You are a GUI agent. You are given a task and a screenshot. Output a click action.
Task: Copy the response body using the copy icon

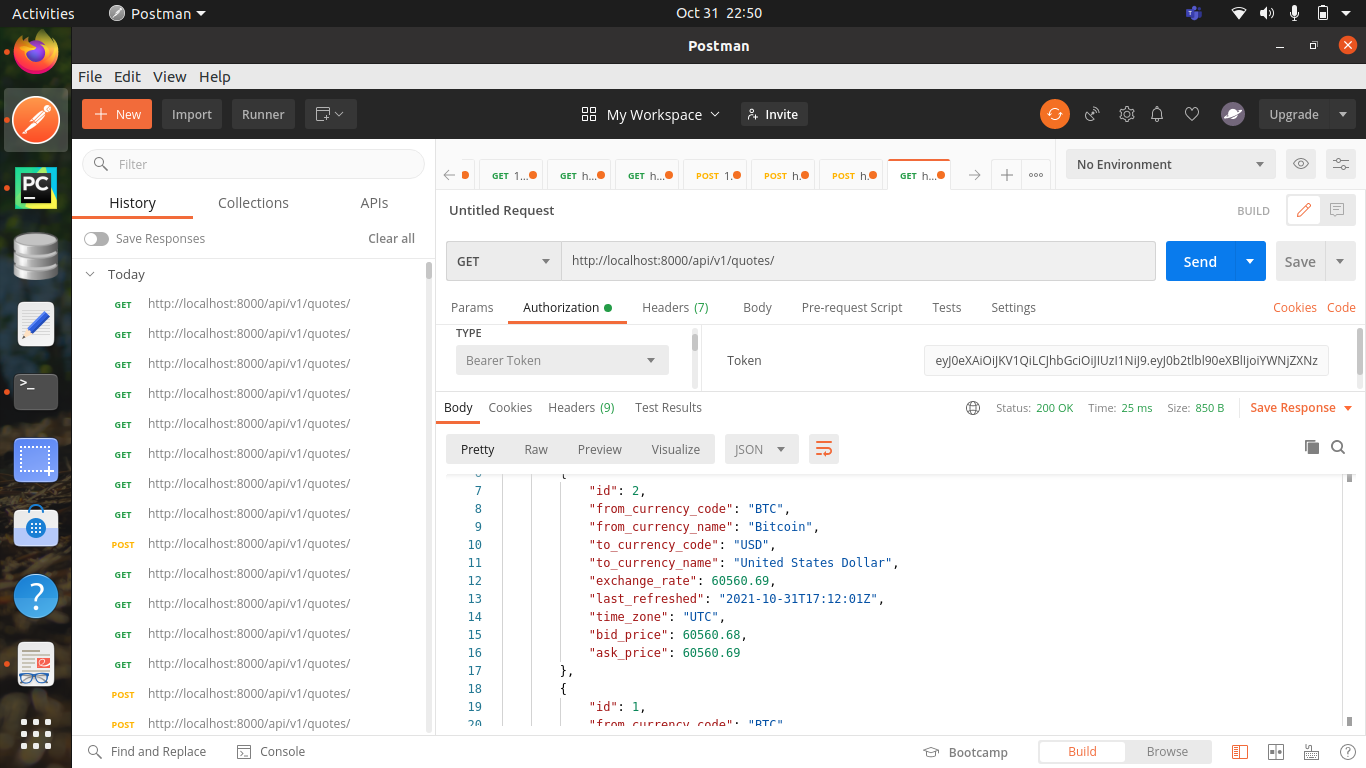pyautogui.click(x=1312, y=447)
